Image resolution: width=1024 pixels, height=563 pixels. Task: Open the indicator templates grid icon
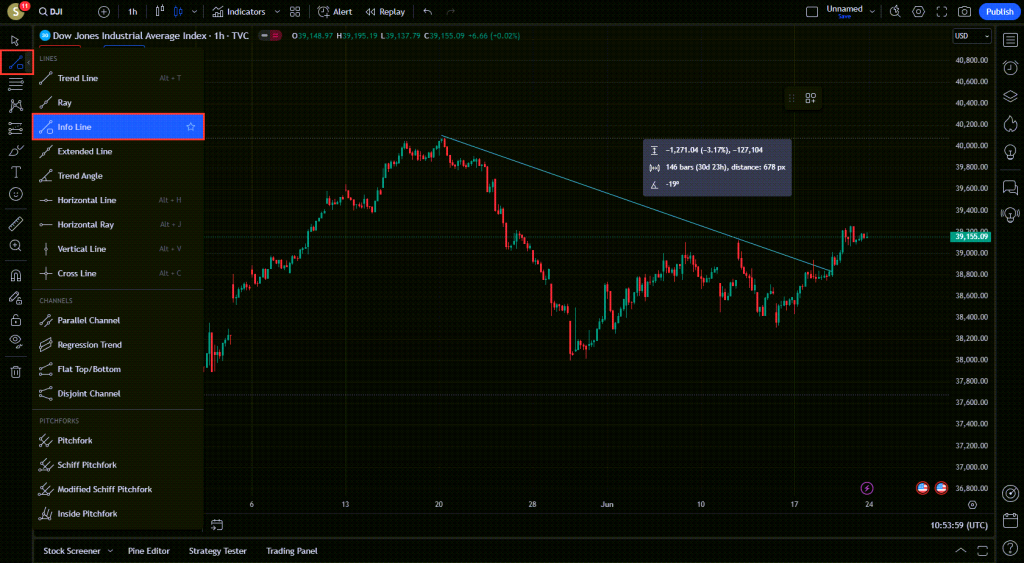[x=295, y=12]
